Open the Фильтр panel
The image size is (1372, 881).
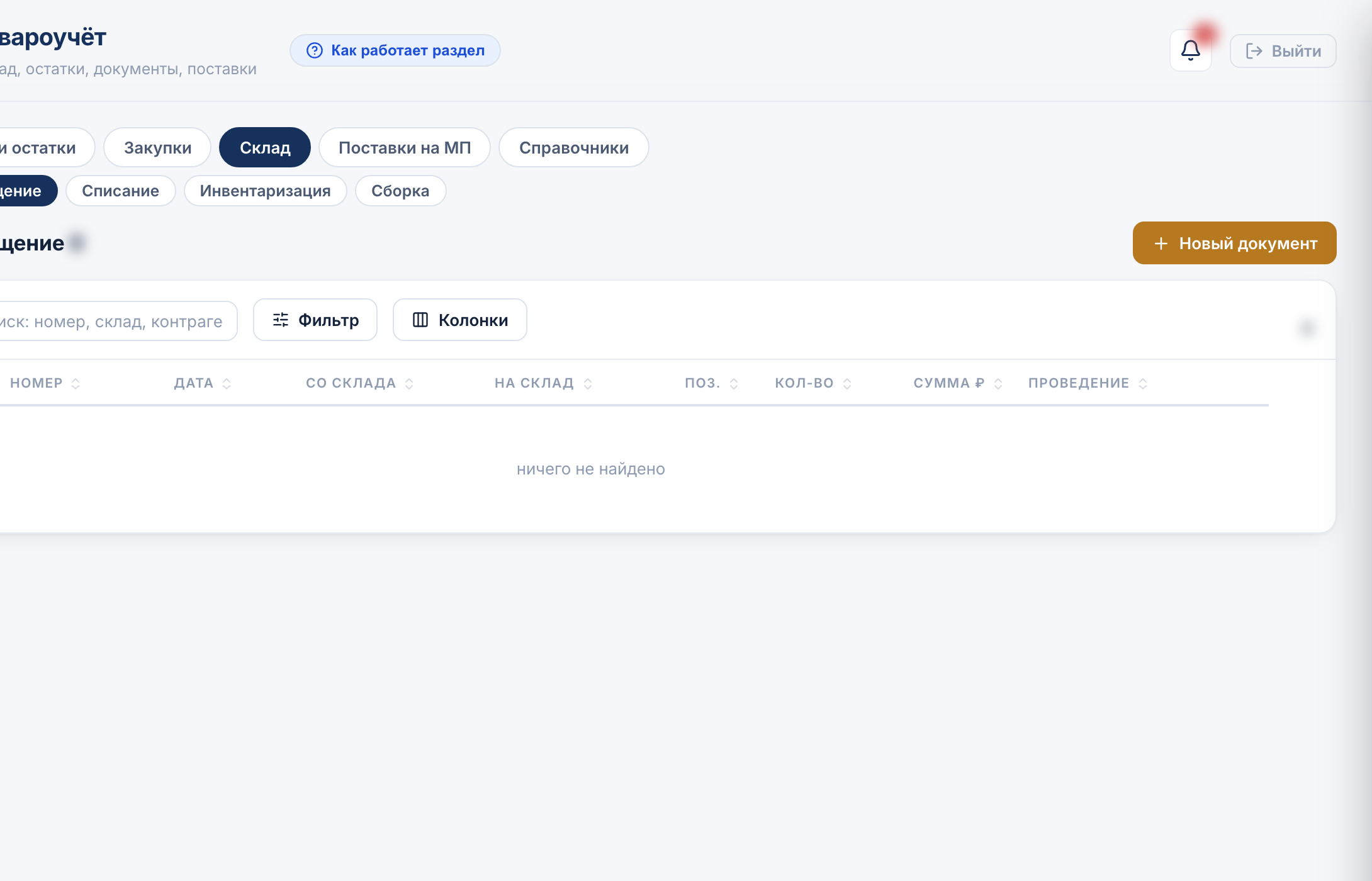tap(315, 320)
